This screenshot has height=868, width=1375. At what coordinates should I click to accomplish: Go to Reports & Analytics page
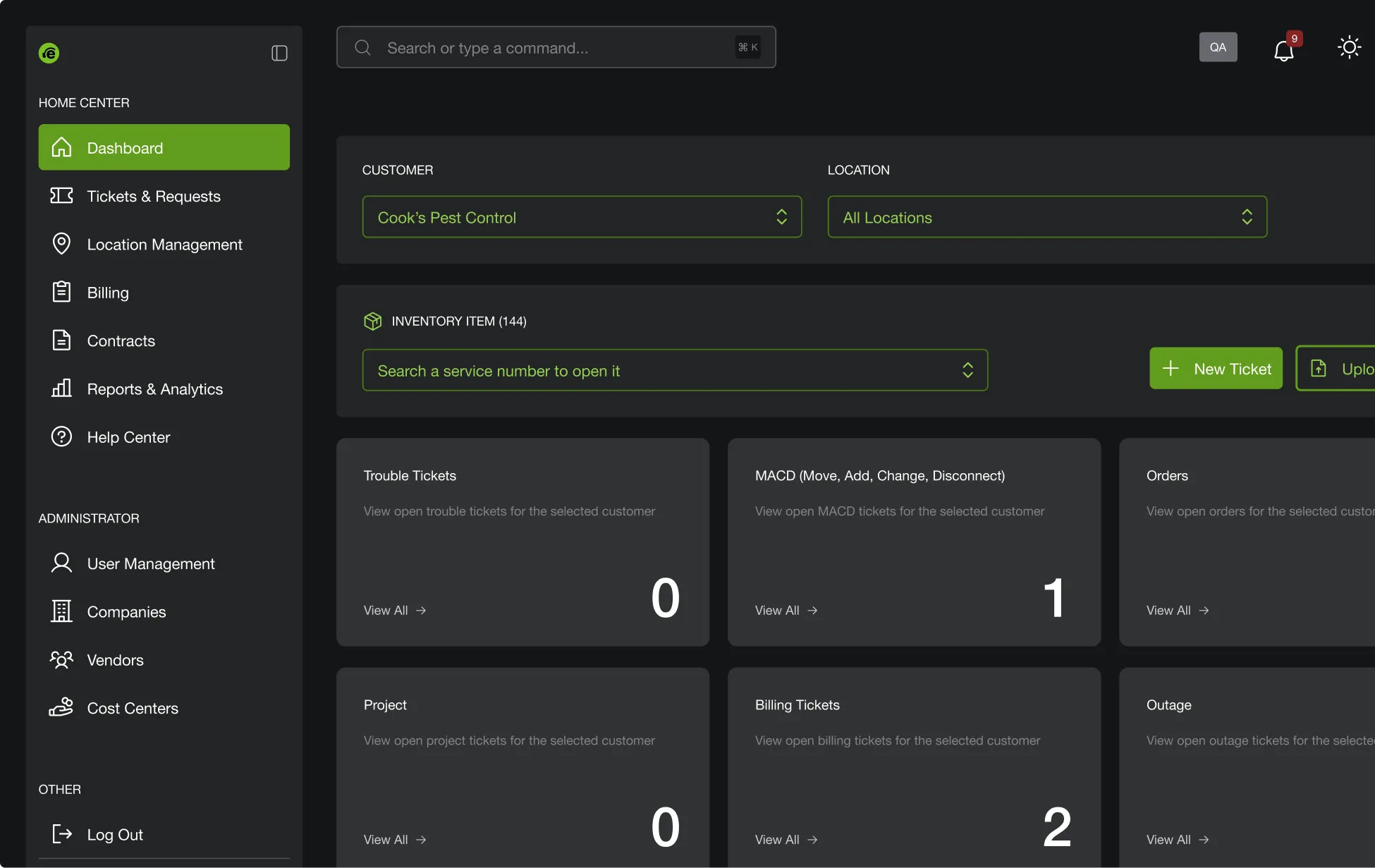point(164,389)
